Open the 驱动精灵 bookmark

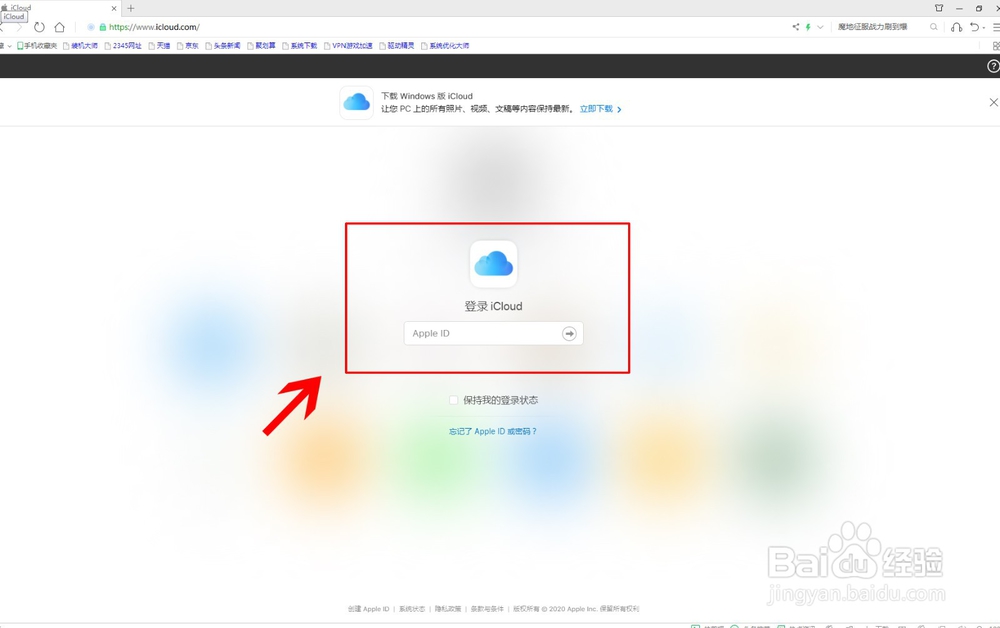click(397, 46)
